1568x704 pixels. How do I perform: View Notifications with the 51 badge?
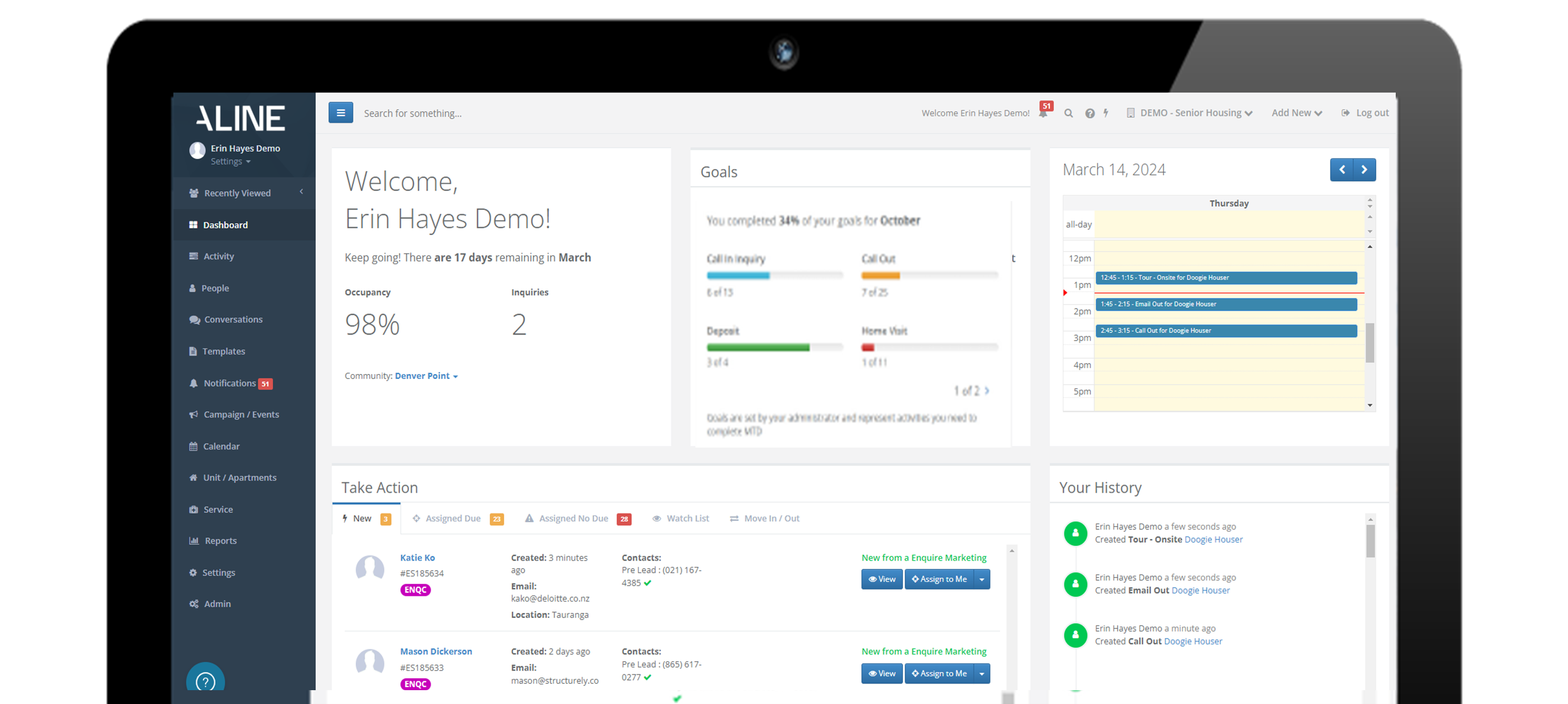(x=229, y=383)
